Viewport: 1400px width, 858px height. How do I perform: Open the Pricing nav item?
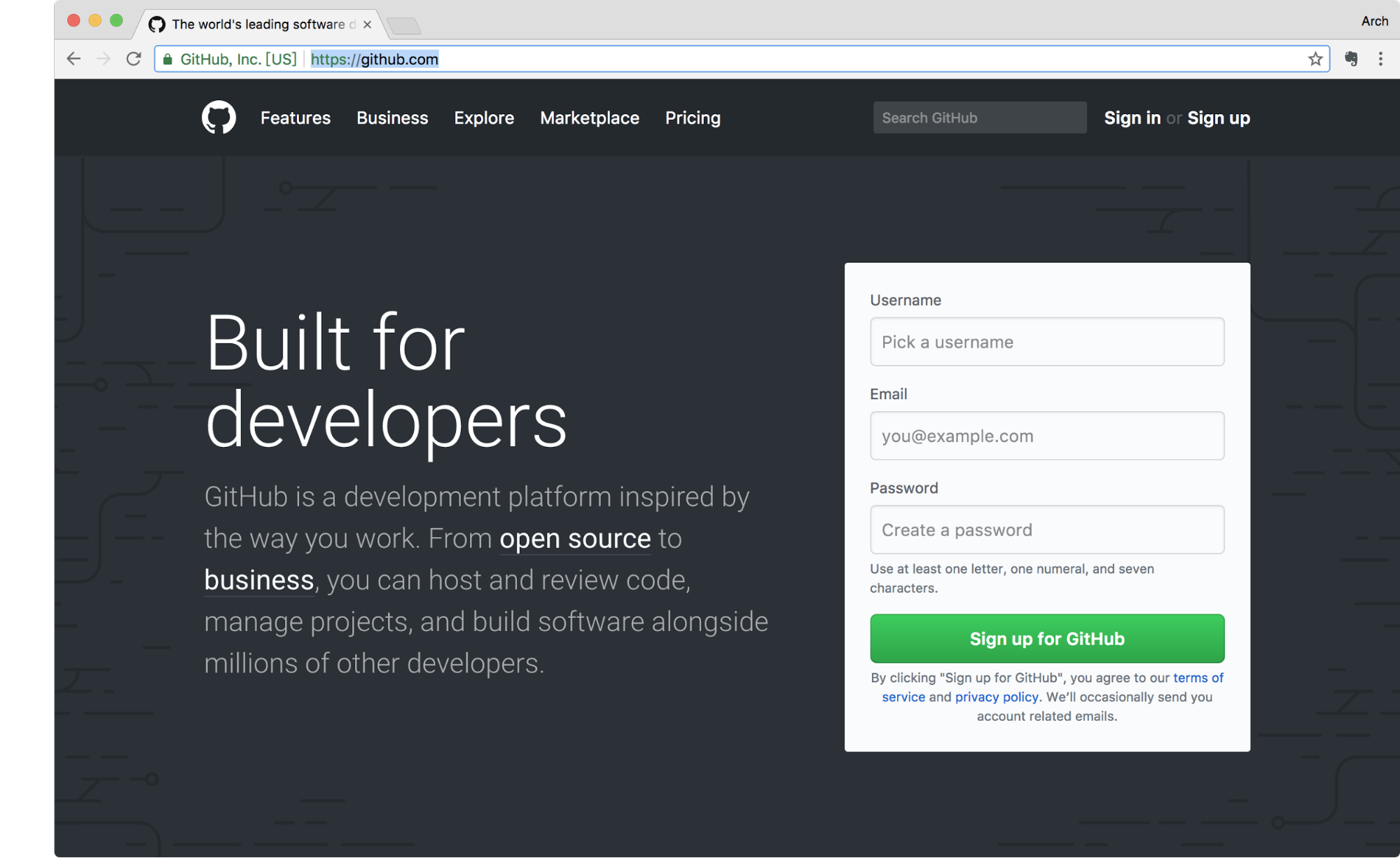tap(693, 118)
